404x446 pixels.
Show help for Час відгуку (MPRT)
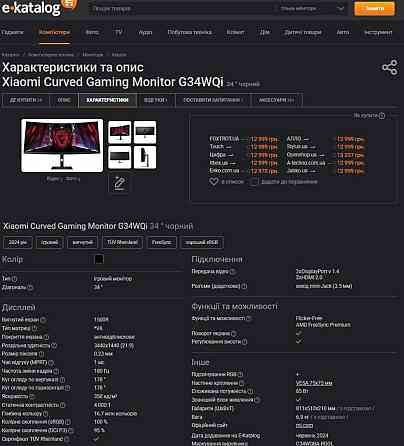(x=51, y=362)
